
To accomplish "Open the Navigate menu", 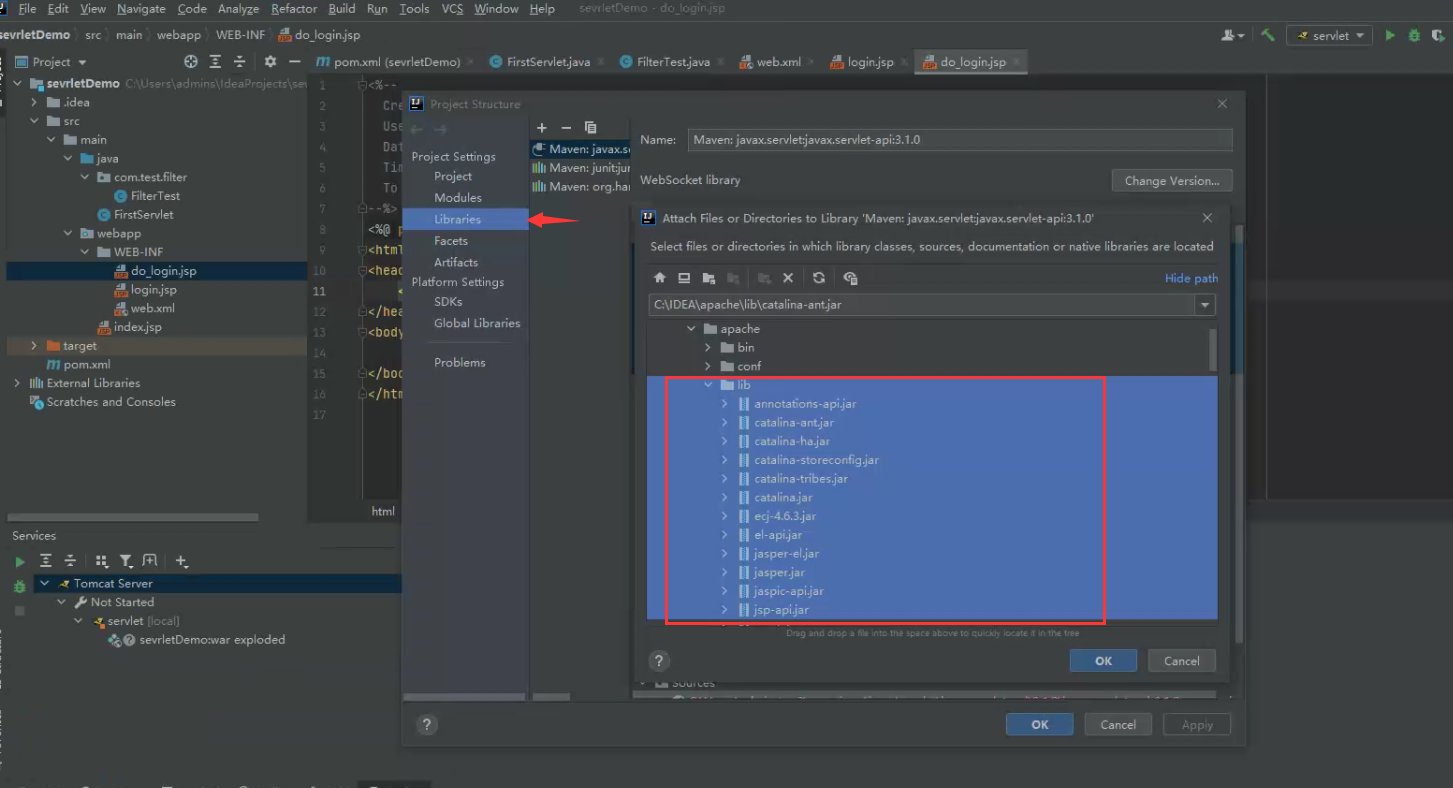I will (x=141, y=8).
